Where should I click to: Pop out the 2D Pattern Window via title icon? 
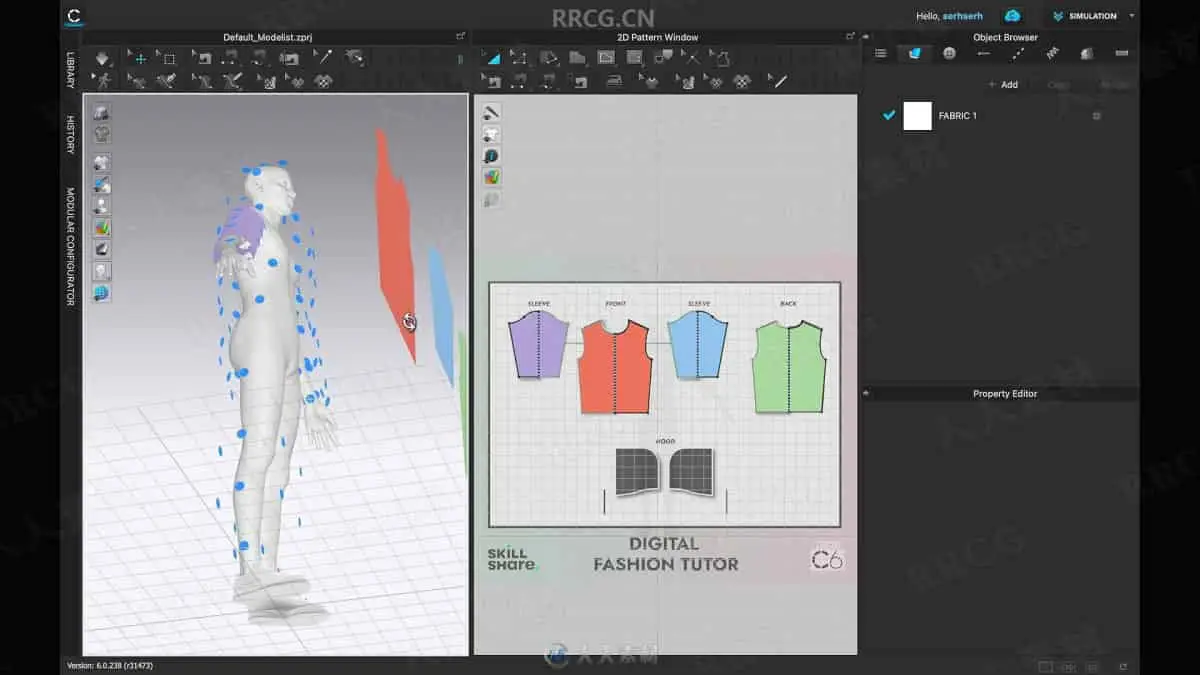(x=850, y=36)
